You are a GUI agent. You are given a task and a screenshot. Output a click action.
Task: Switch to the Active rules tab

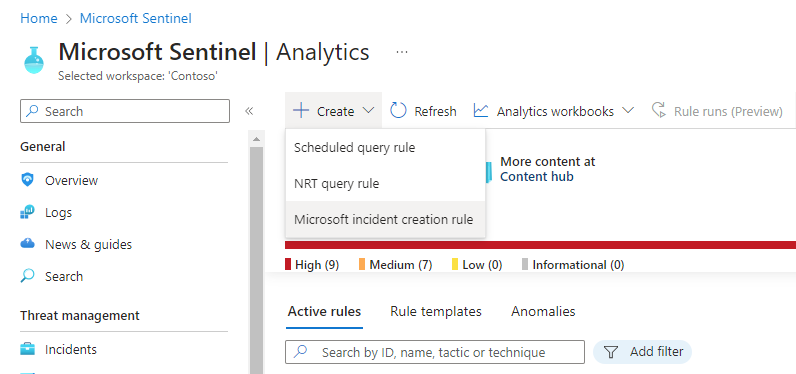(x=324, y=311)
